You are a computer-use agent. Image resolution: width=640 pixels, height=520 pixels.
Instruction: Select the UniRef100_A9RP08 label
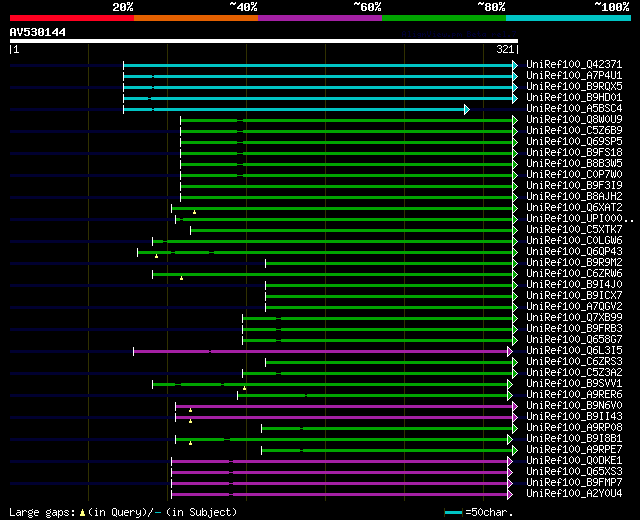click(x=574, y=428)
